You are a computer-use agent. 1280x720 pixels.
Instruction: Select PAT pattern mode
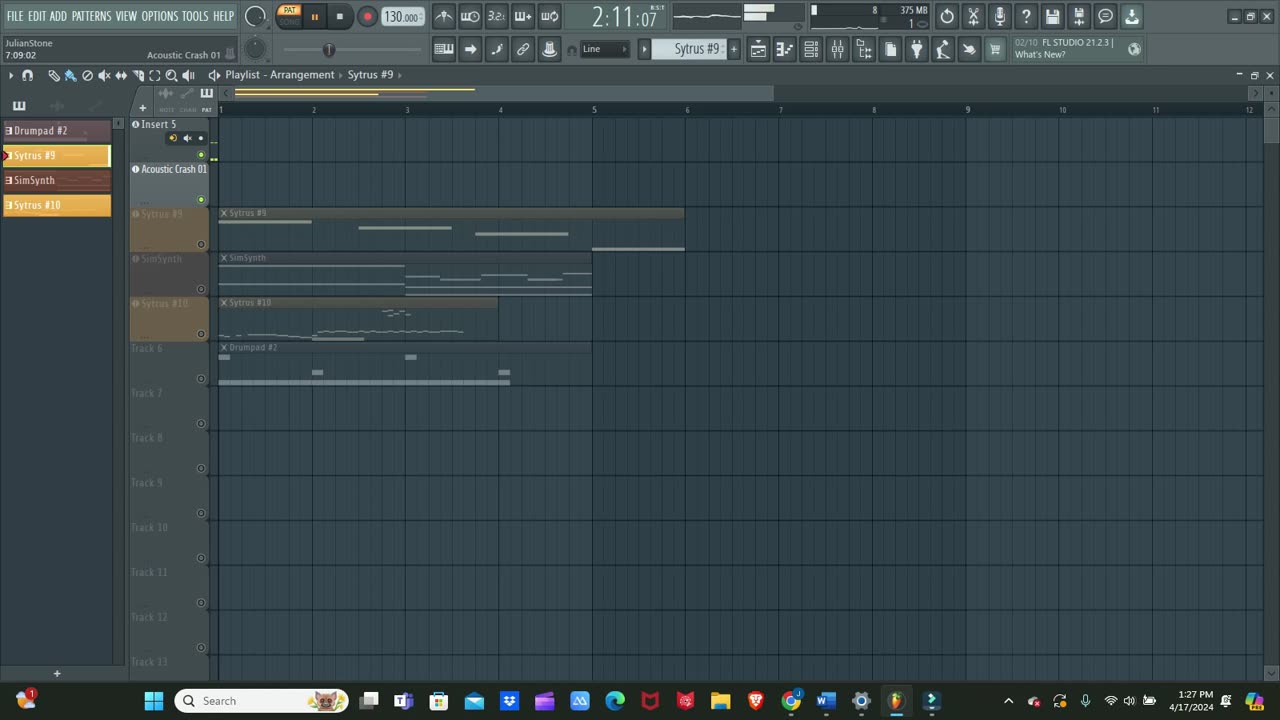289,11
